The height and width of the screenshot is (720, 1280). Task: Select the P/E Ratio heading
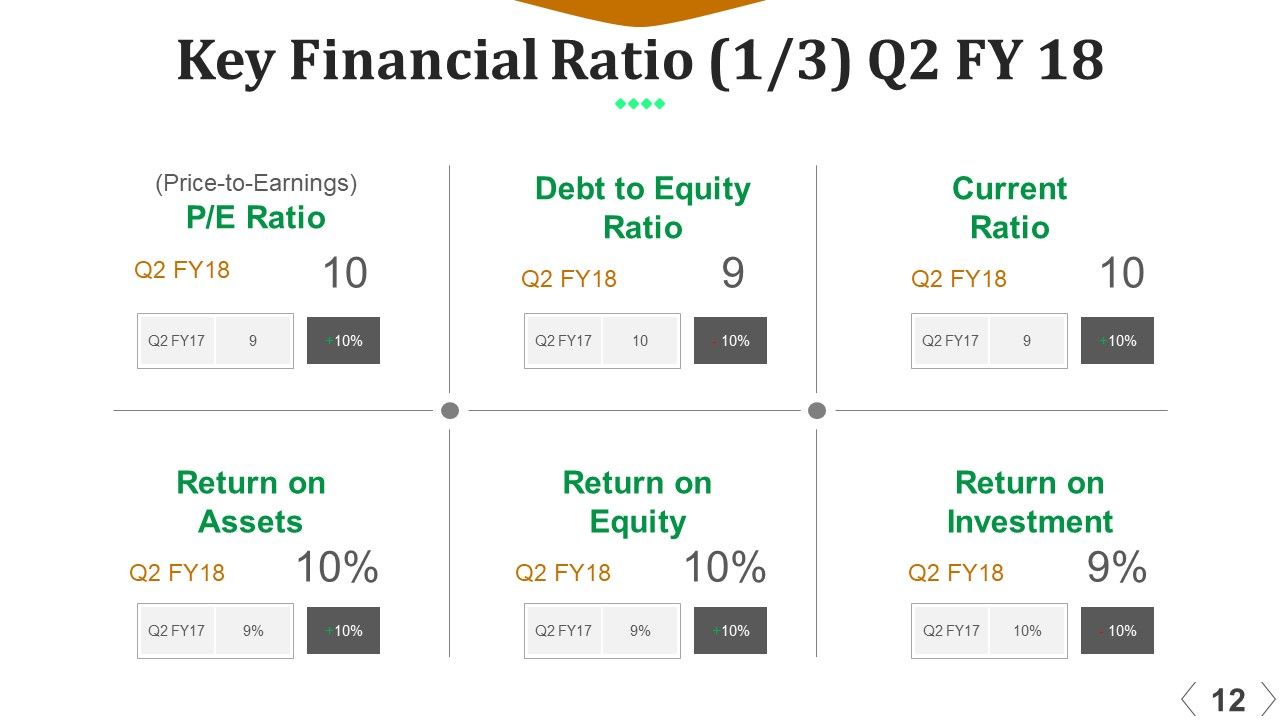(x=256, y=218)
